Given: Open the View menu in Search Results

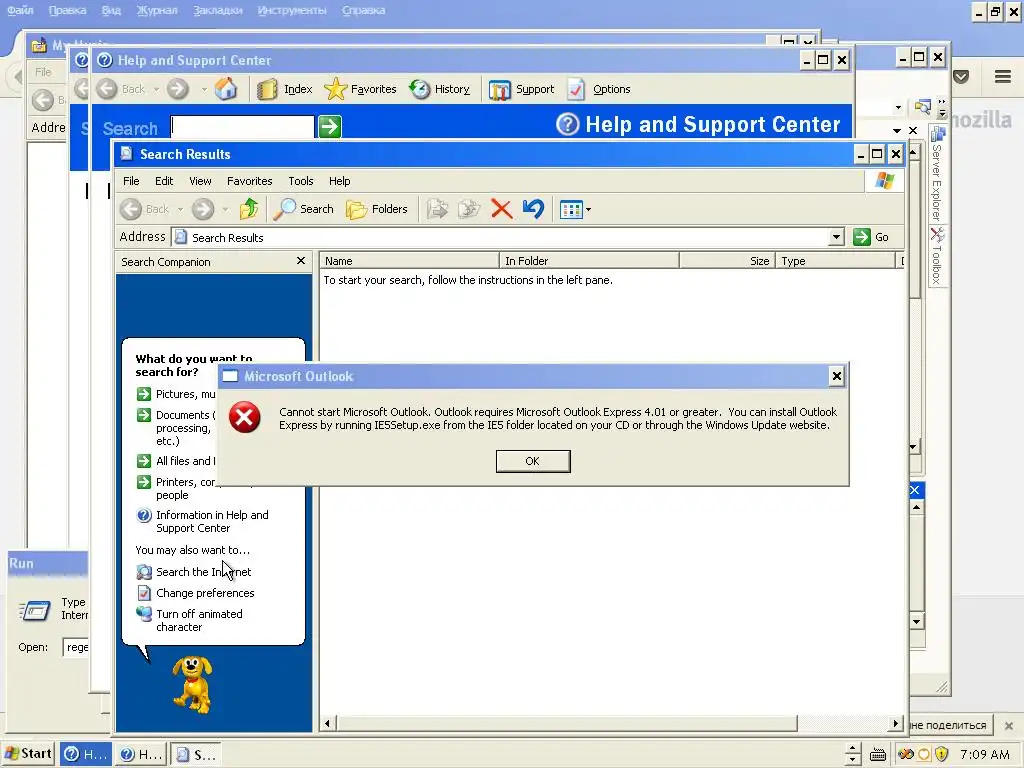Looking at the screenshot, I should pyautogui.click(x=200, y=181).
